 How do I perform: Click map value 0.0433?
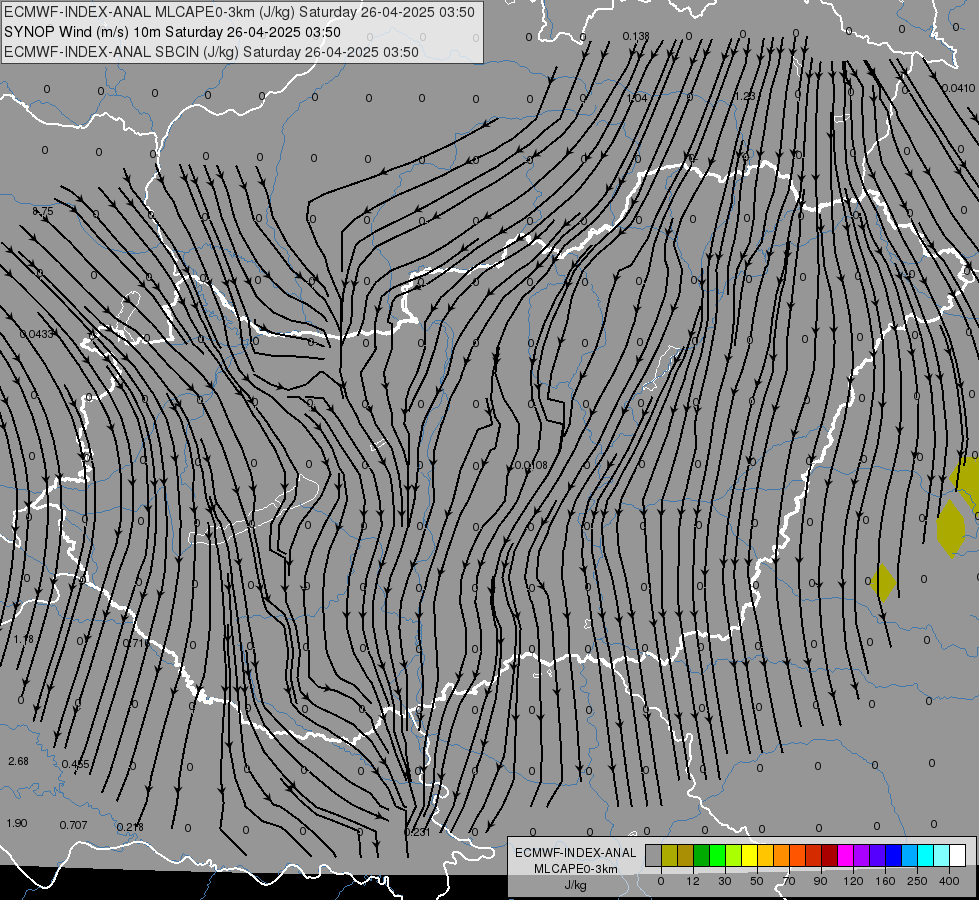coord(37,334)
